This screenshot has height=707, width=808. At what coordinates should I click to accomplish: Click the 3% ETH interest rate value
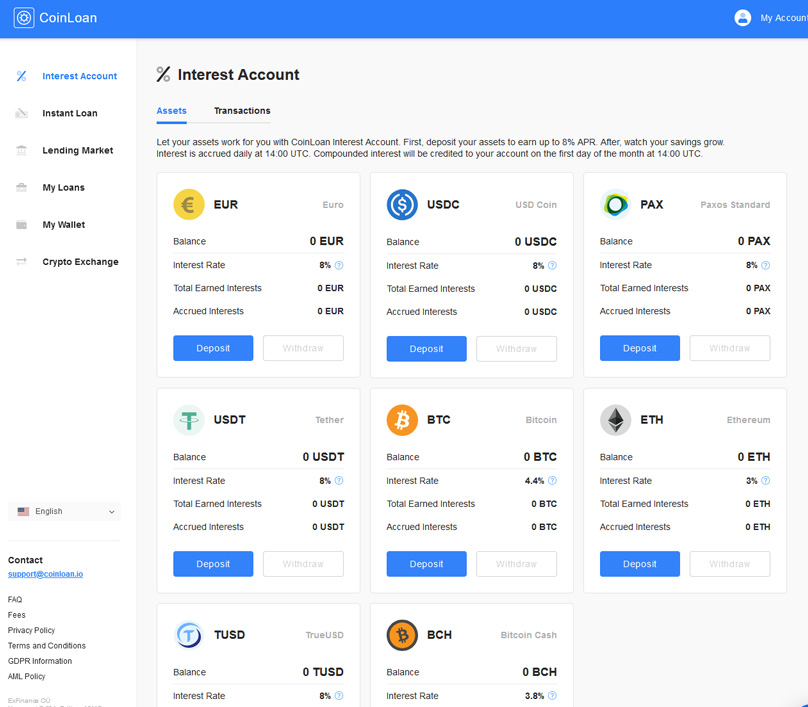pyautogui.click(x=752, y=481)
